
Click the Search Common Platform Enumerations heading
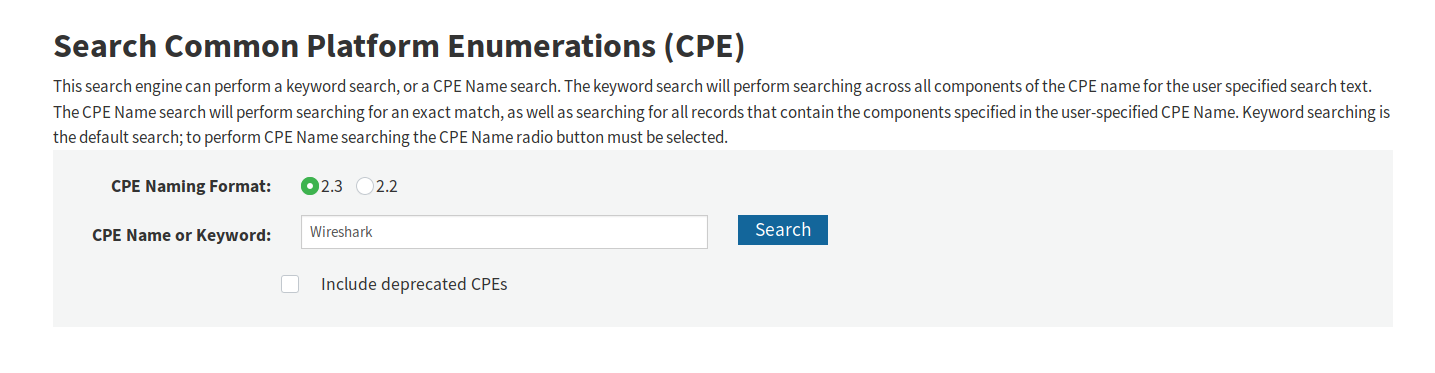coord(399,47)
